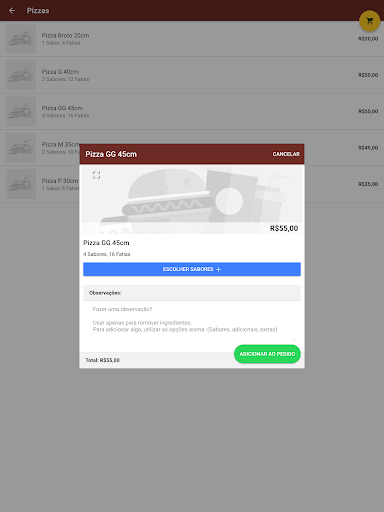The width and height of the screenshot is (384, 512).
Task: Click the R$45,00 price of Pizza M
Action: point(368,148)
